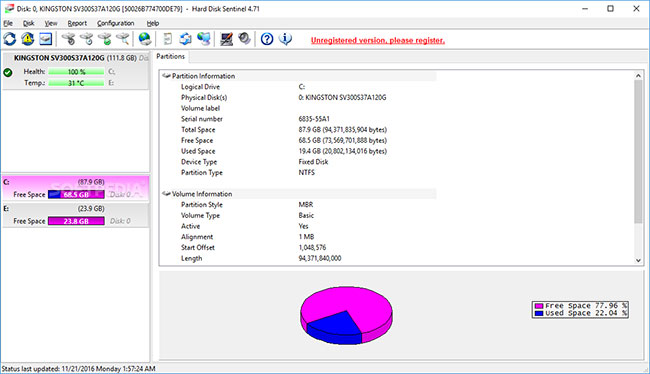Click the Volume label row
This screenshot has width=650, height=374.
(200, 108)
